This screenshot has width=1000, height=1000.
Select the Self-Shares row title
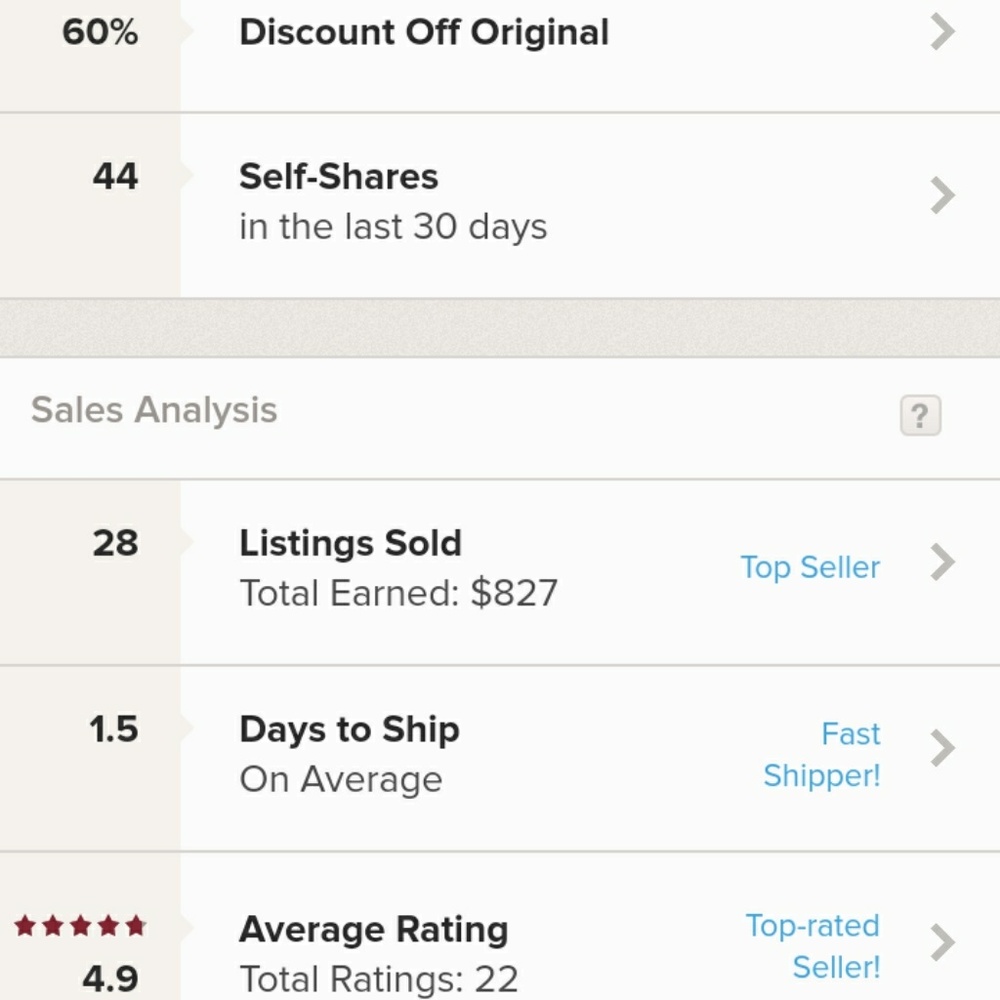[x=339, y=177]
